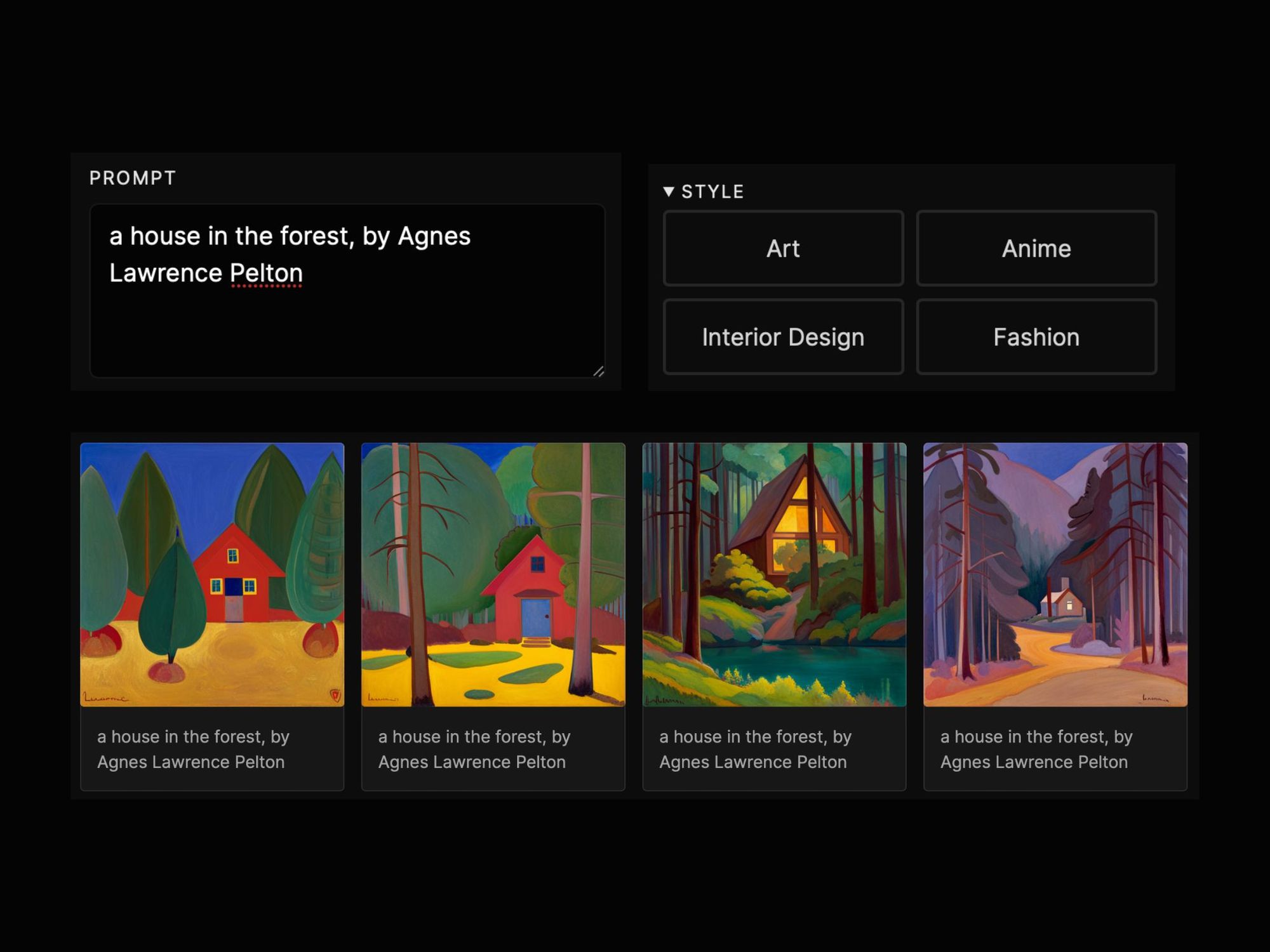Open the red house with yellow windows image
The image size is (1270, 952).
click(x=212, y=574)
